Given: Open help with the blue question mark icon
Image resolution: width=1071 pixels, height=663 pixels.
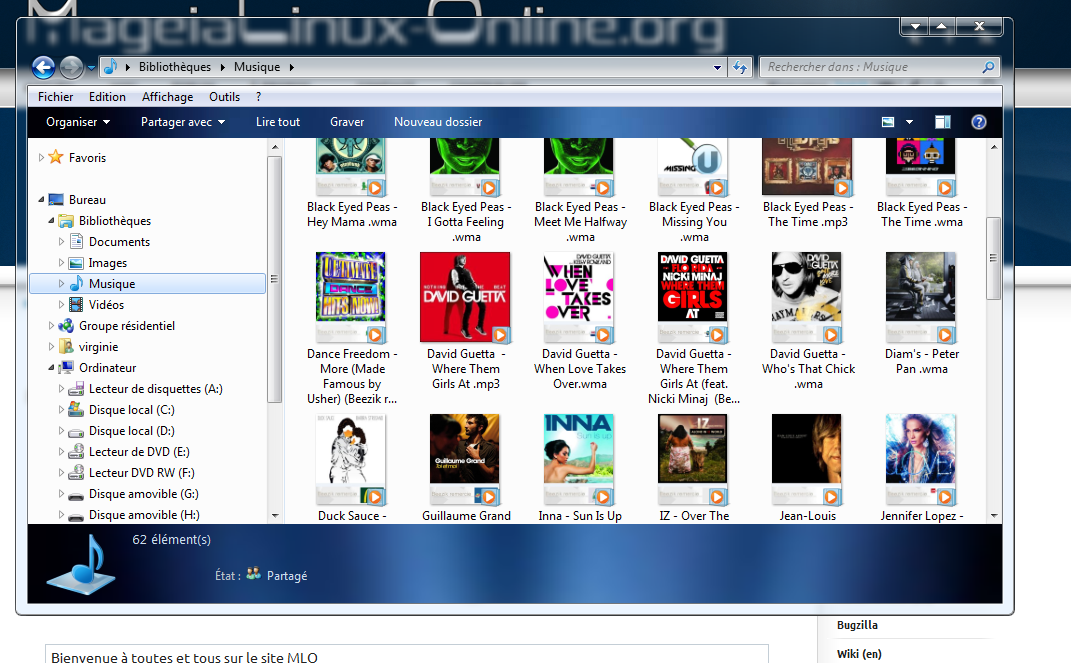Looking at the screenshot, I should click(x=979, y=122).
